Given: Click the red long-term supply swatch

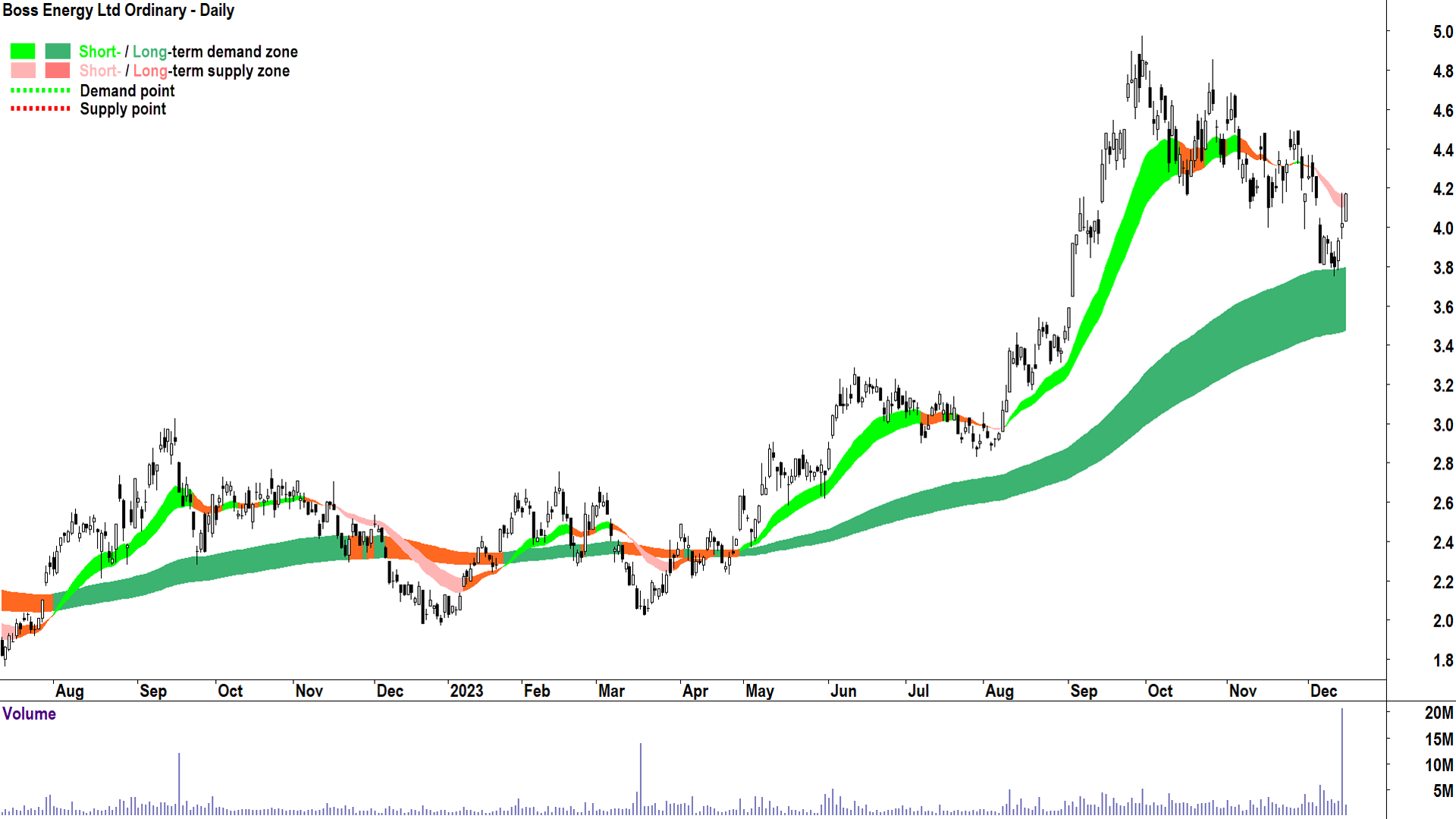Looking at the screenshot, I should (58, 71).
